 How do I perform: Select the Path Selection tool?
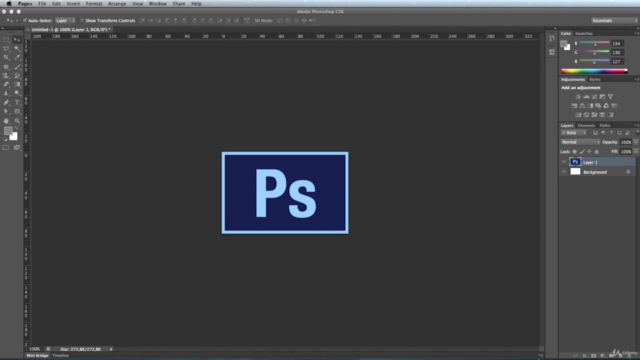click(6, 111)
